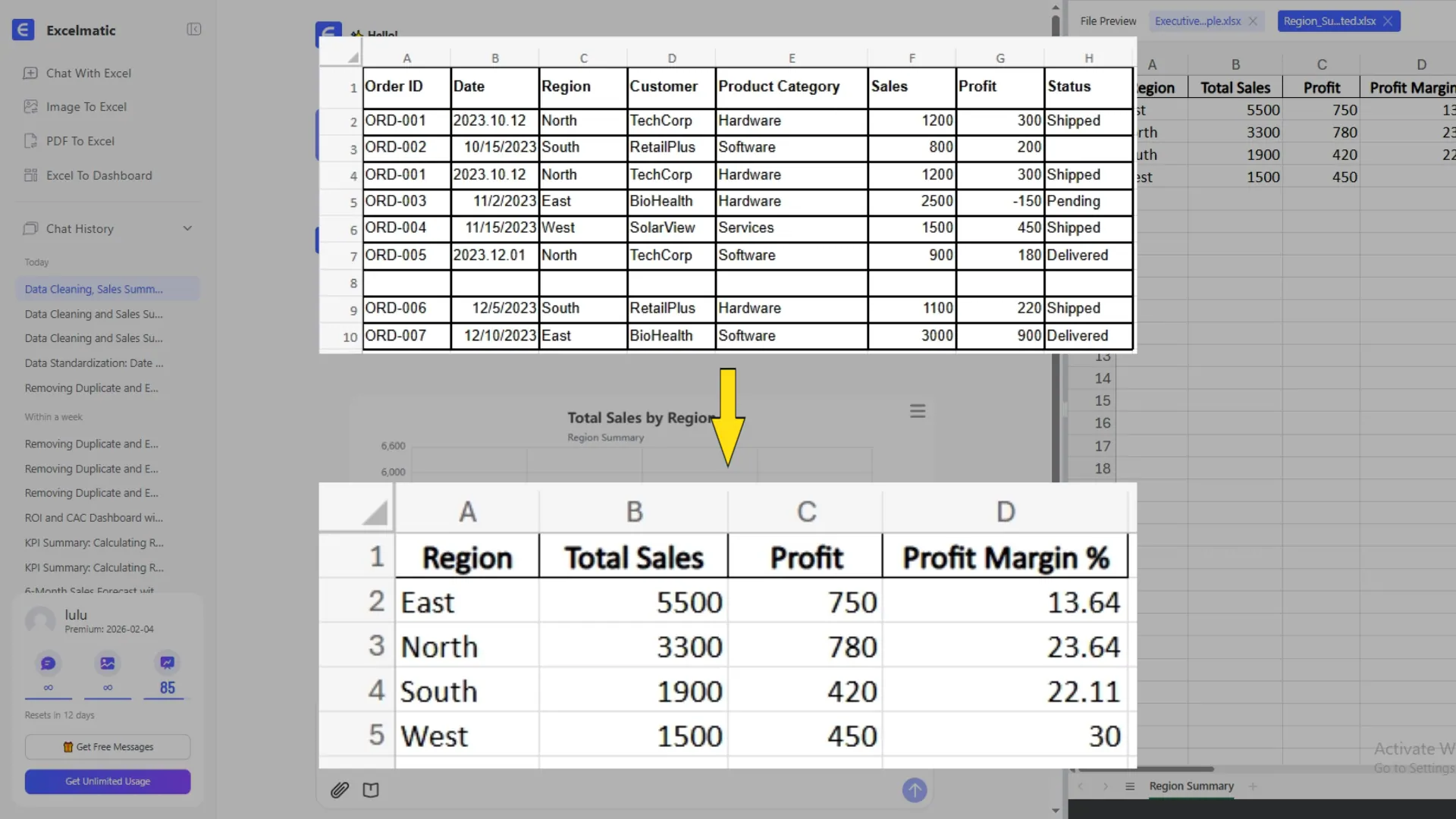Click Get Unlimited Usage button
Image resolution: width=1456 pixels, height=819 pixels.
pyautogui.click(x=108, y=781)
